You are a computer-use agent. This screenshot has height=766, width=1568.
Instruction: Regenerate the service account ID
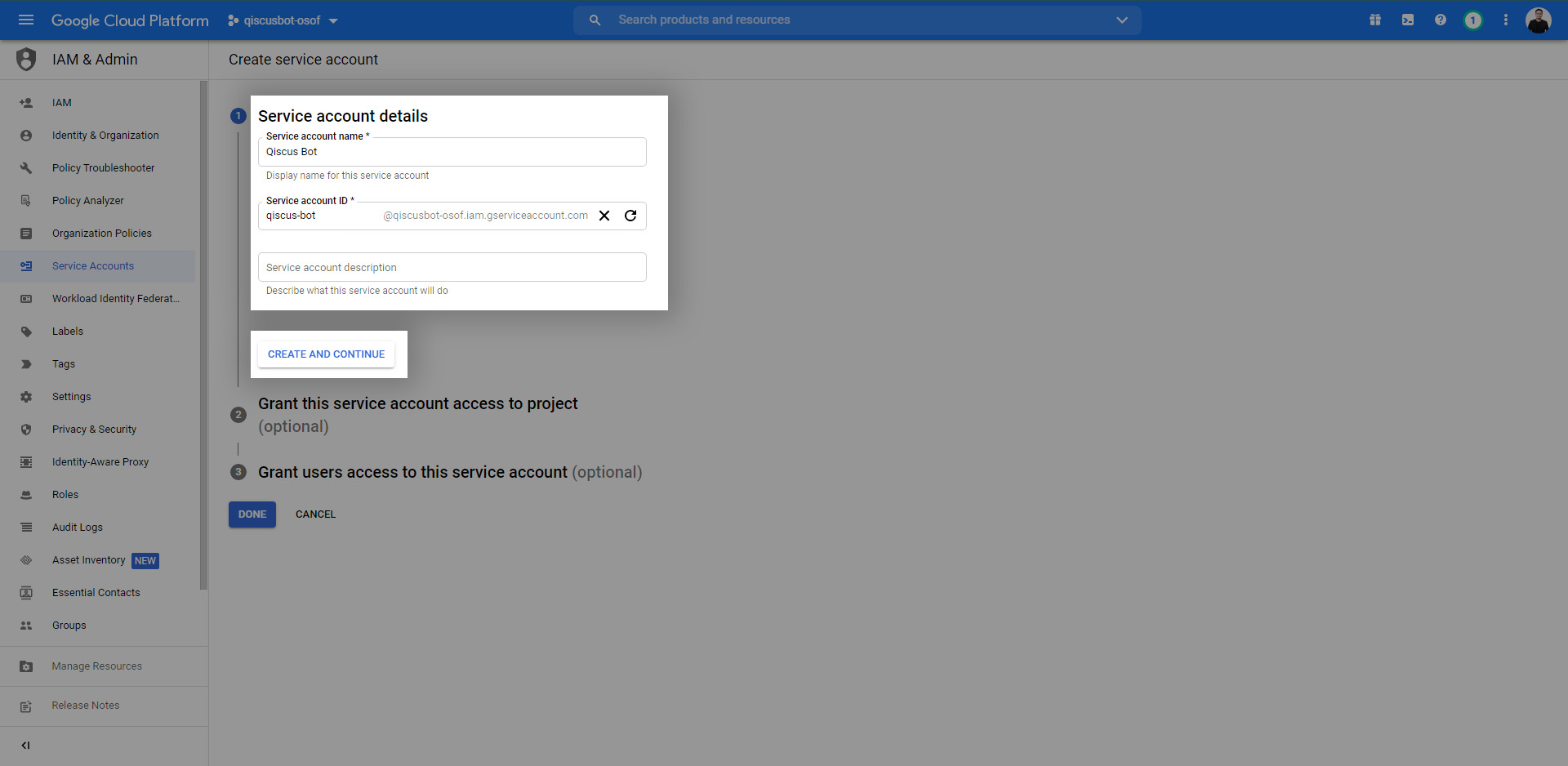(630, 216)
